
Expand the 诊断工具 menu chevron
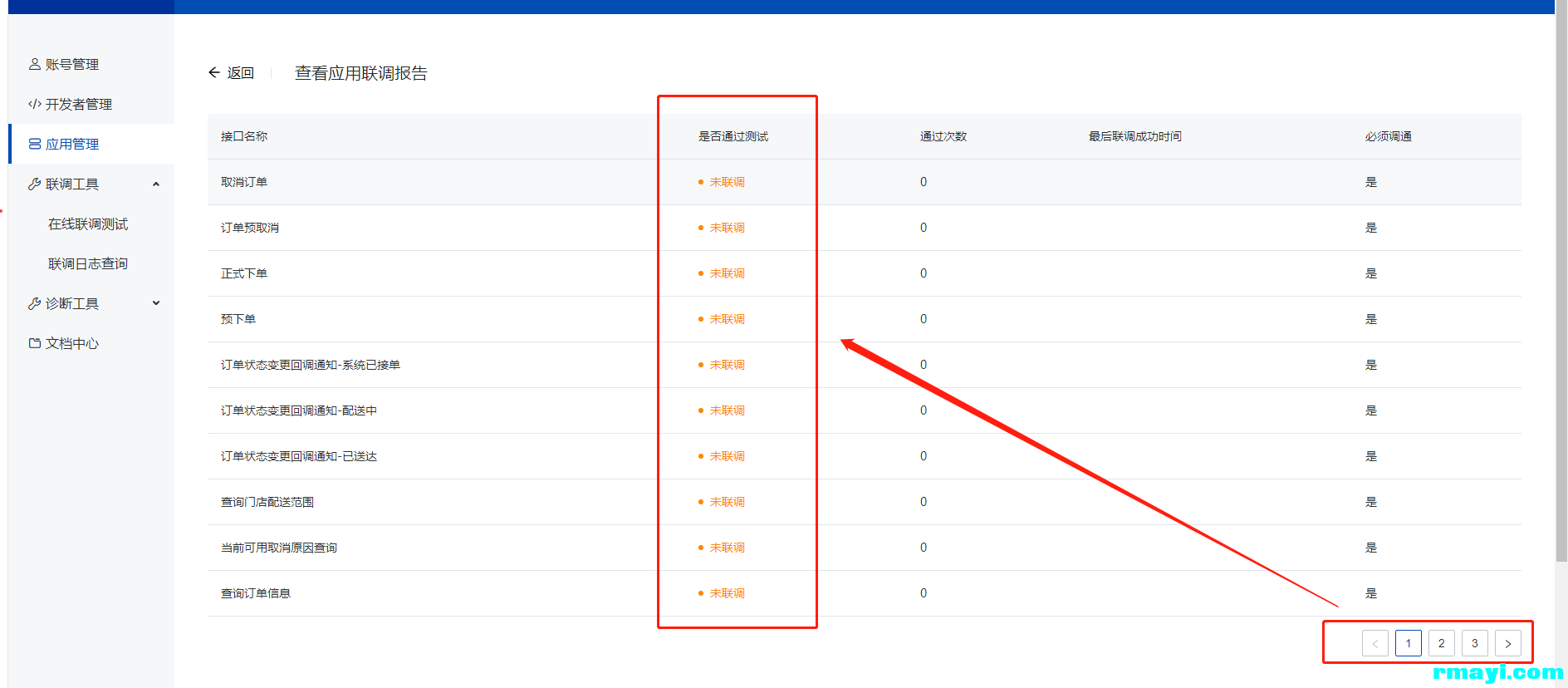click(x=156, y=303)
